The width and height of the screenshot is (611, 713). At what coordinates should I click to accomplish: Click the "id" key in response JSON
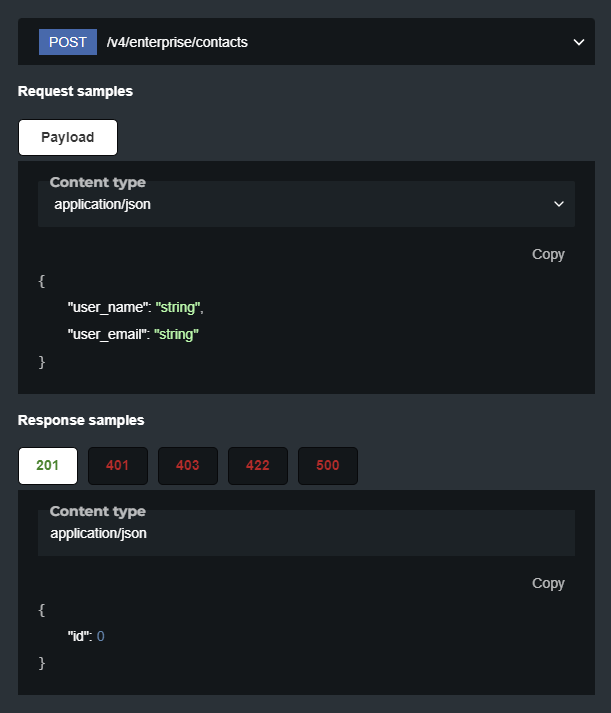[x=78, y=636]
